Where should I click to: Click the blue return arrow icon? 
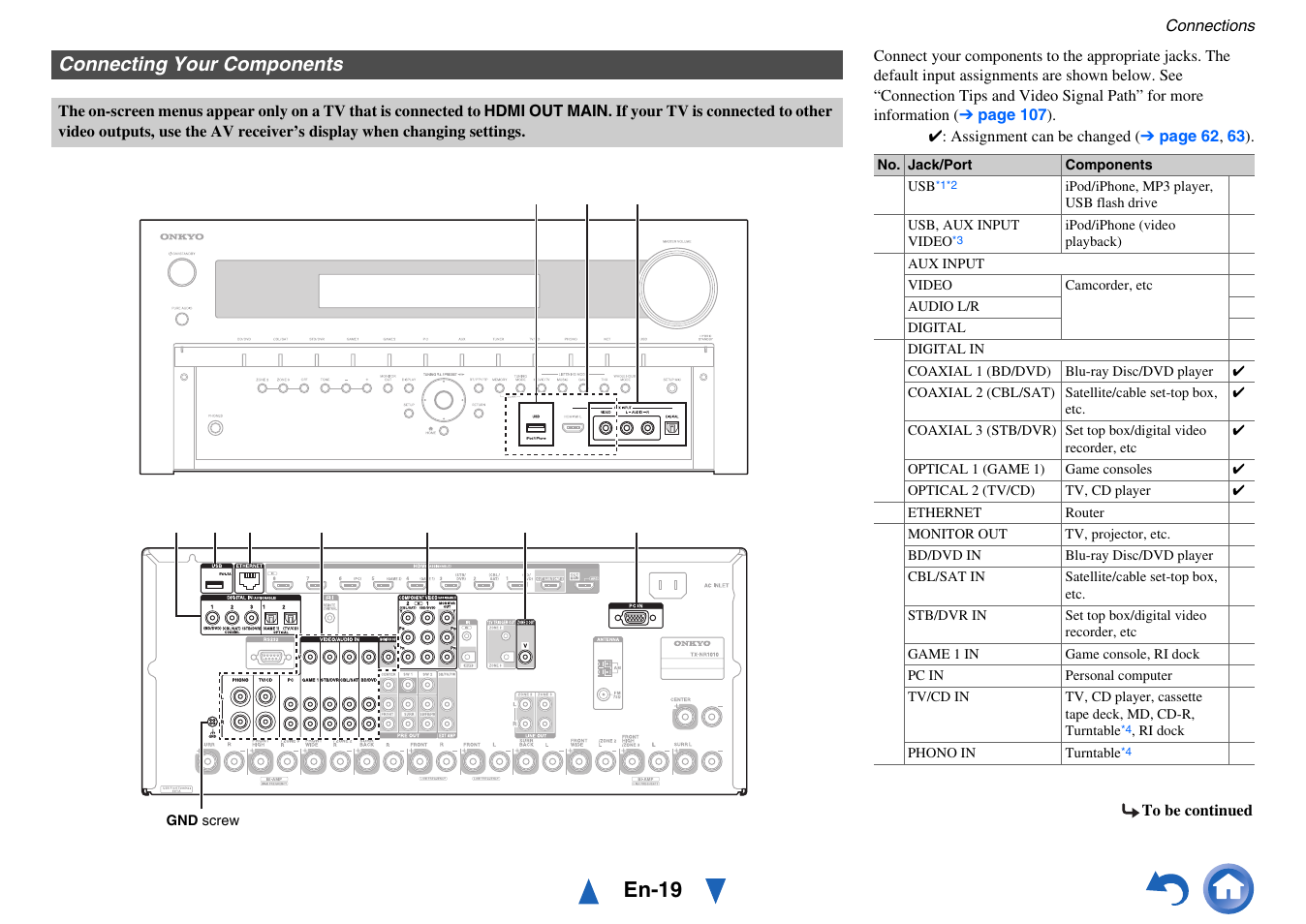pyautogui.click(x=1167, y=888)
